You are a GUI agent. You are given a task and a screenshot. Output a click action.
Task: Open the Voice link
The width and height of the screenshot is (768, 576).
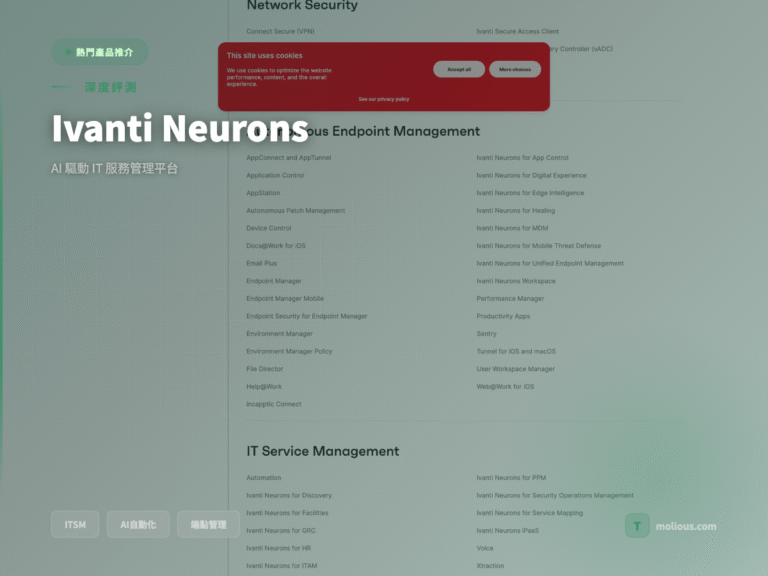tap(485, 549)
